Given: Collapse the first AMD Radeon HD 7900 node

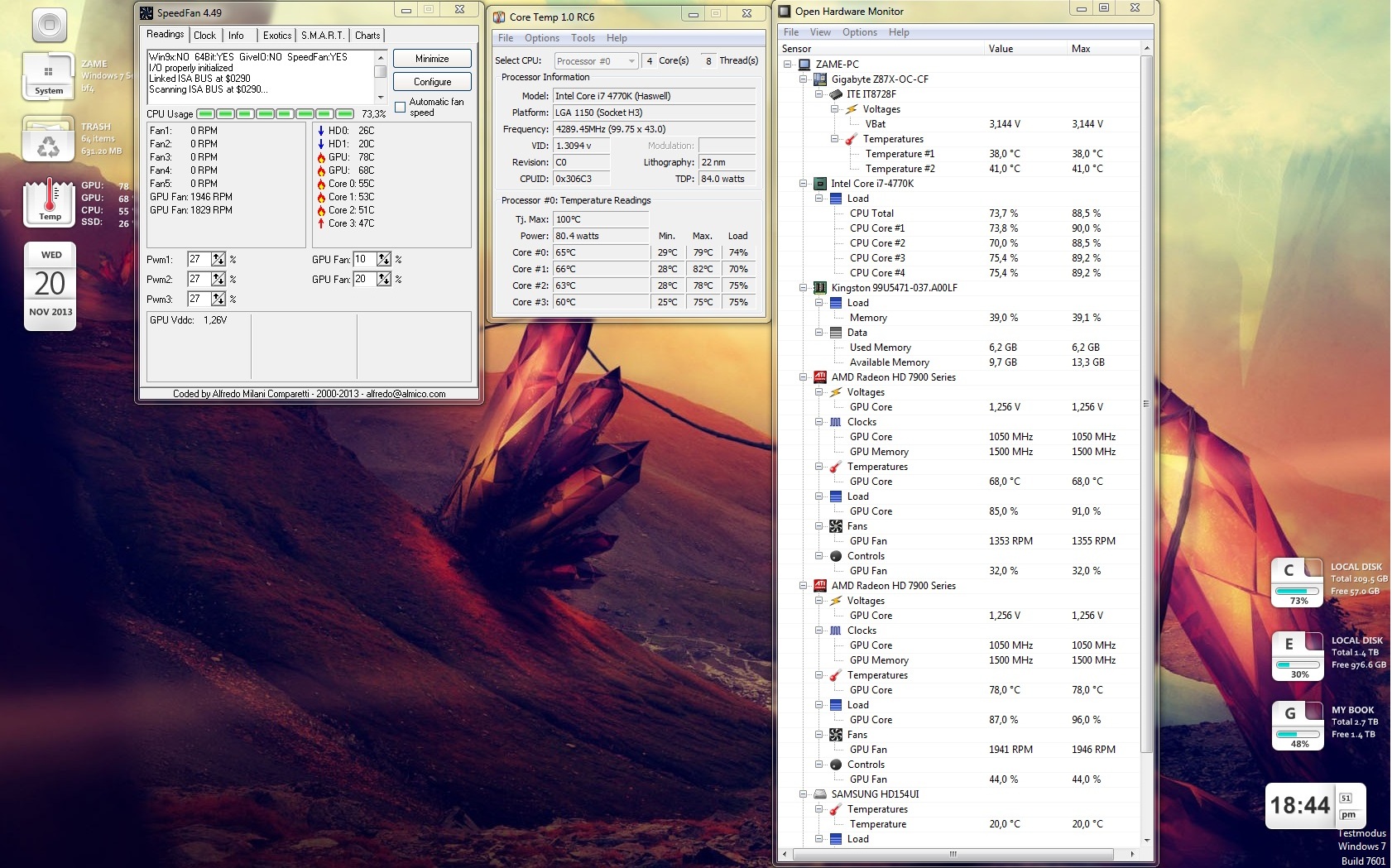Looking at the screenshot, I should 804,377.
